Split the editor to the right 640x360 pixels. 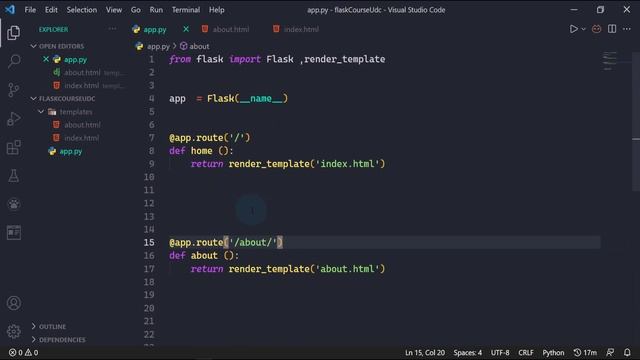tap(612, 29)
